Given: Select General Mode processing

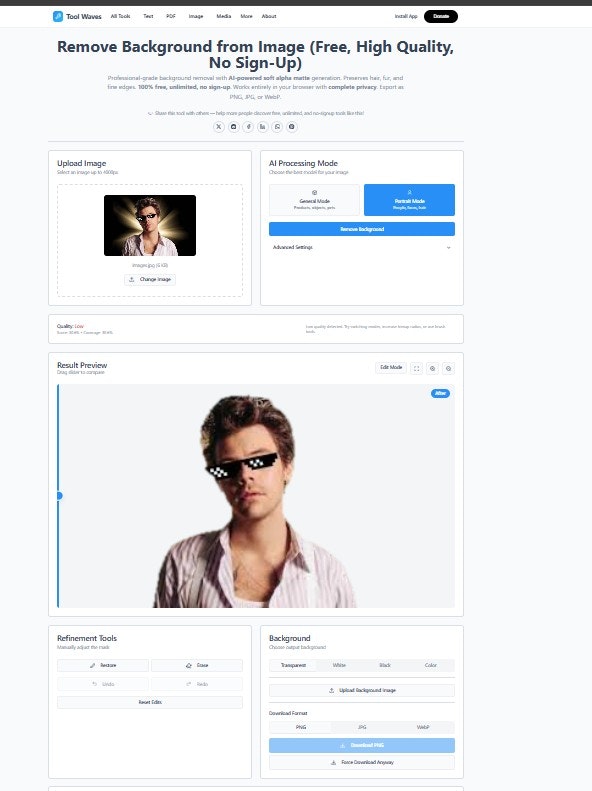Looking at the screenshot, I should pos(314,200).
